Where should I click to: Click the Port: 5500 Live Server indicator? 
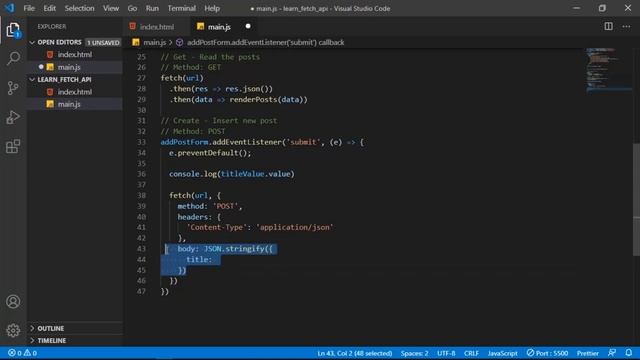(547, 353)
